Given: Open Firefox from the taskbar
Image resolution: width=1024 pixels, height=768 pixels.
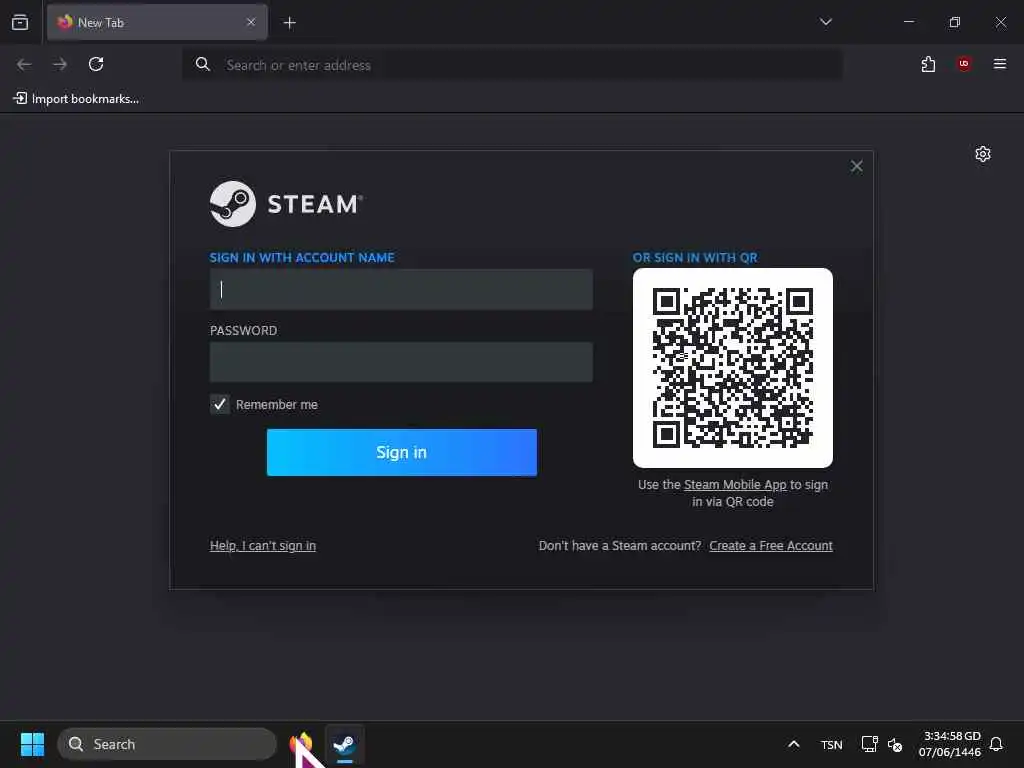Looking at the screenshot, I should tap(301, 744).
